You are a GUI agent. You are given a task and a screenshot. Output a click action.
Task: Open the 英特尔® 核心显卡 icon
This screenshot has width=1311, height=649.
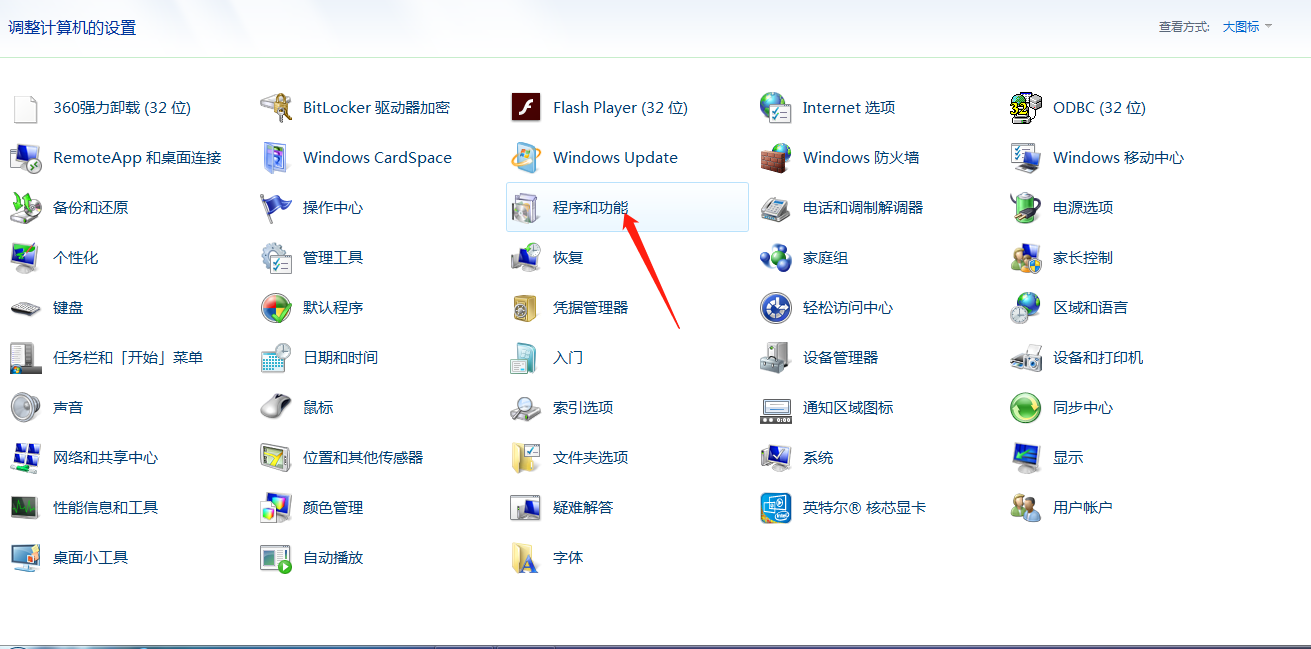(x=776, y=508)
